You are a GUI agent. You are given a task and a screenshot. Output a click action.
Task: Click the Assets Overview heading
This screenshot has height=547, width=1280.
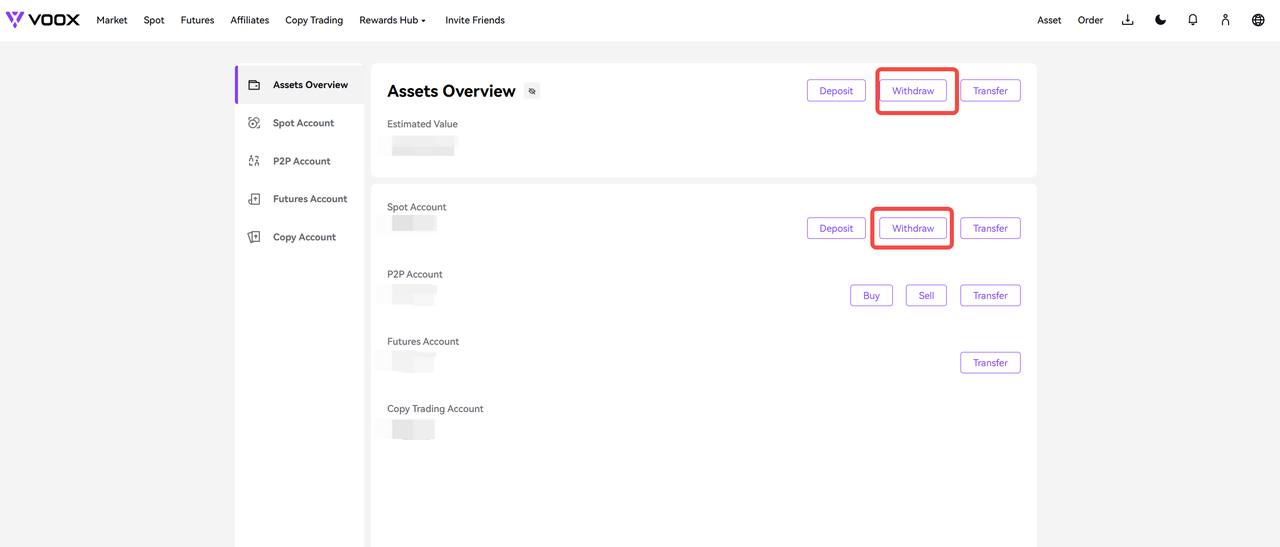click(x=451, y=91)
